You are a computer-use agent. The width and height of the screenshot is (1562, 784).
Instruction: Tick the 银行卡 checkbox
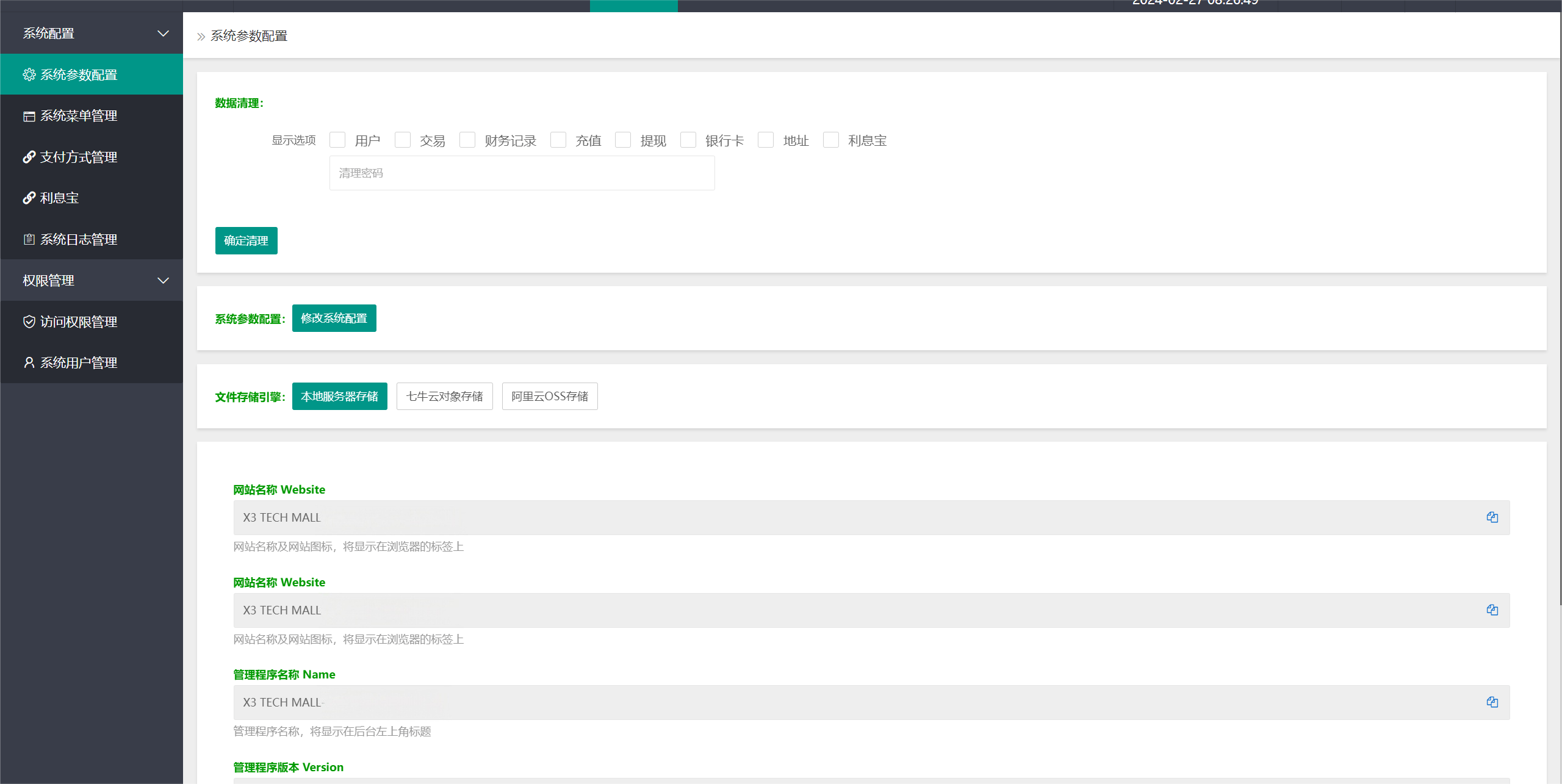[x=688, y=140]
